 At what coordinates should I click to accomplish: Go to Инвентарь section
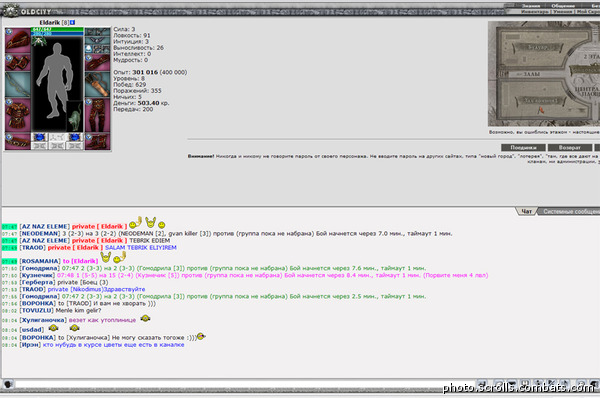[x=534, y=12]
